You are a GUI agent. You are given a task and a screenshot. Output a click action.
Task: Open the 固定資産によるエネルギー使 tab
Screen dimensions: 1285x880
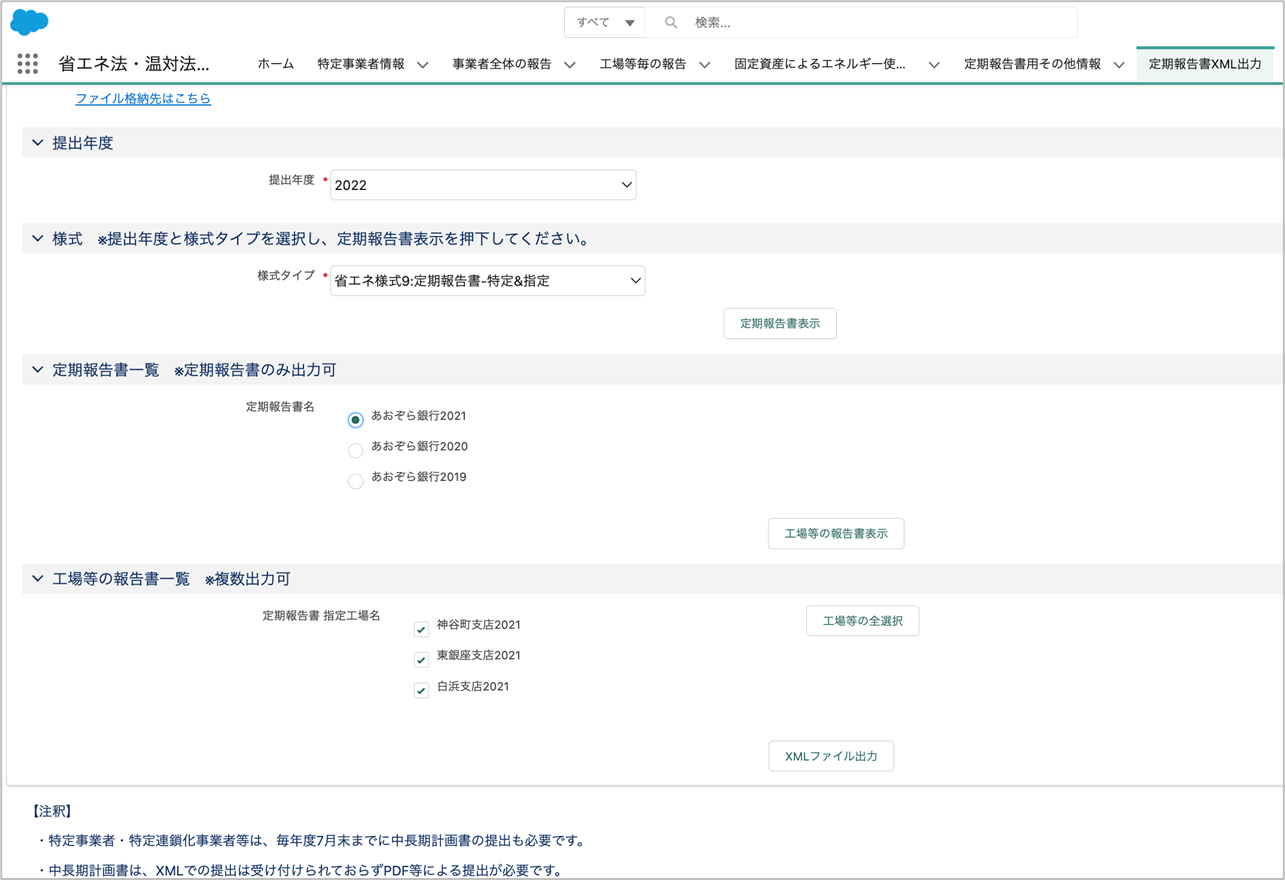pos(820,64)
